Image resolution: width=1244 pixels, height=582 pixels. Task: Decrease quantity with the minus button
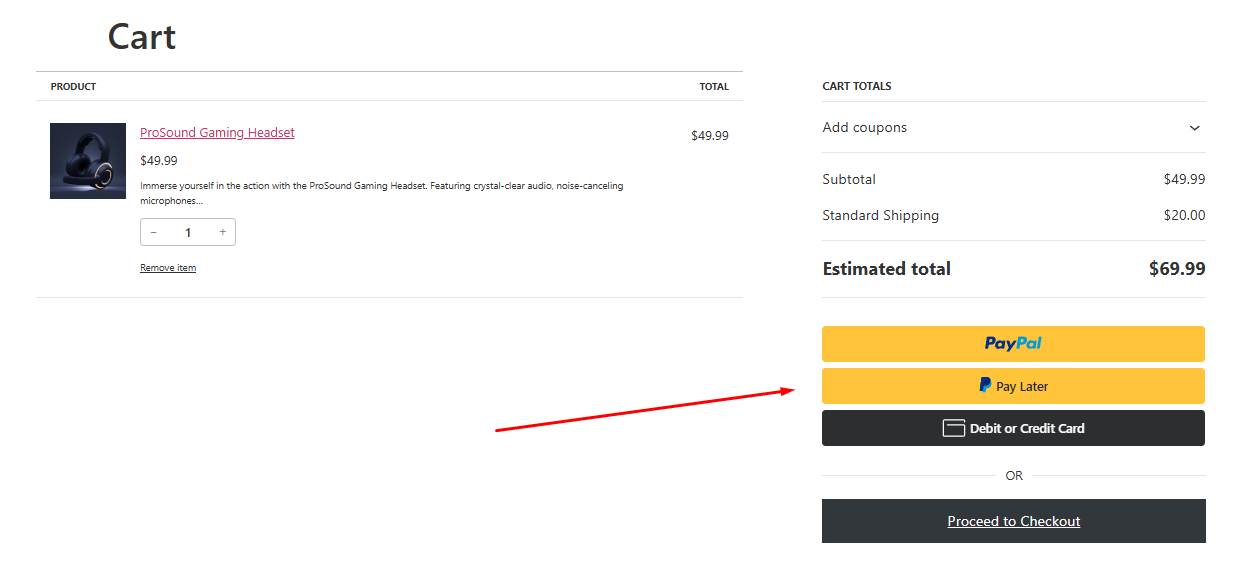pos(154,232)
